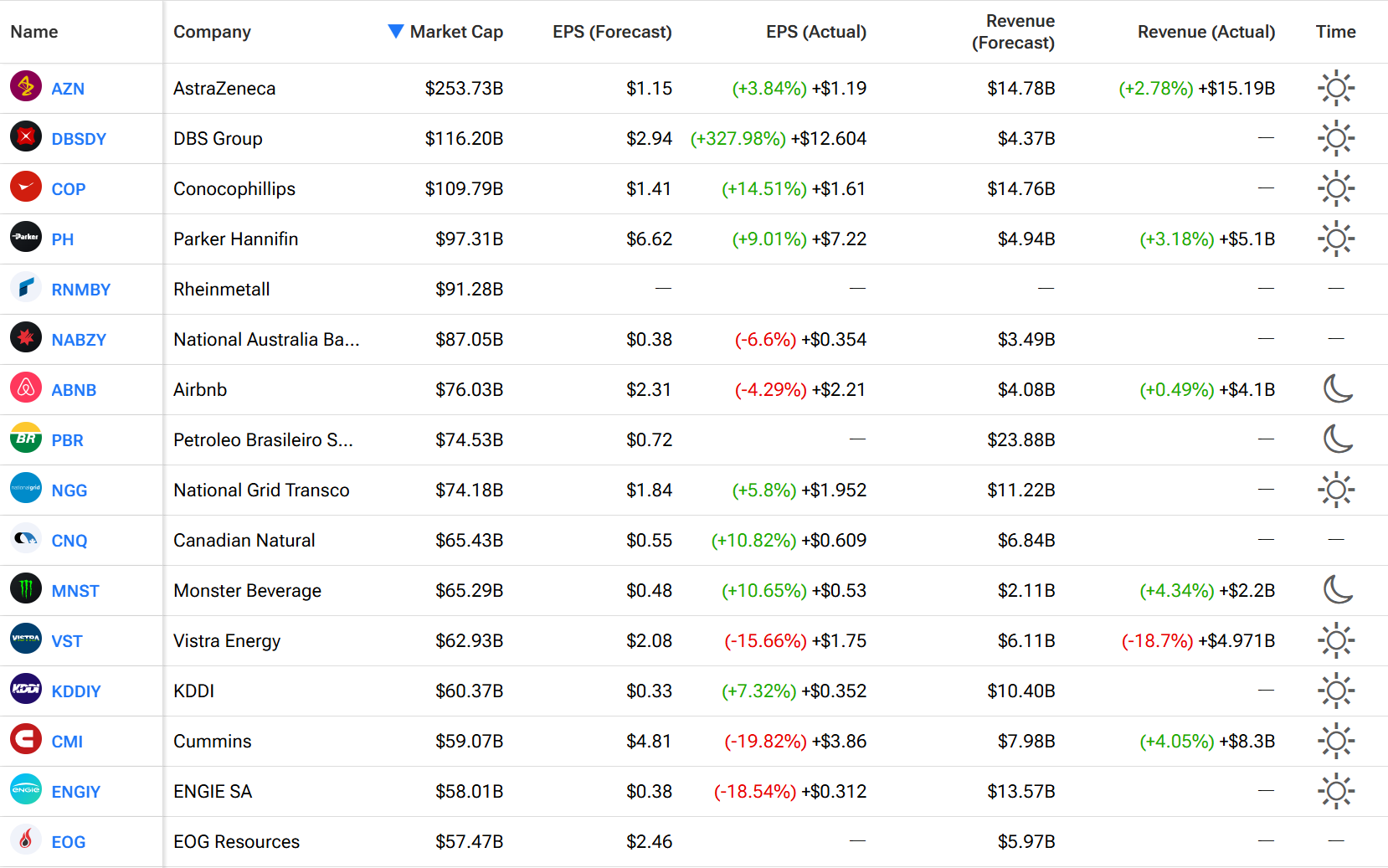Click the sun time icon in NGG row
1388x868 pixels.
click(x=1336, y=490)
